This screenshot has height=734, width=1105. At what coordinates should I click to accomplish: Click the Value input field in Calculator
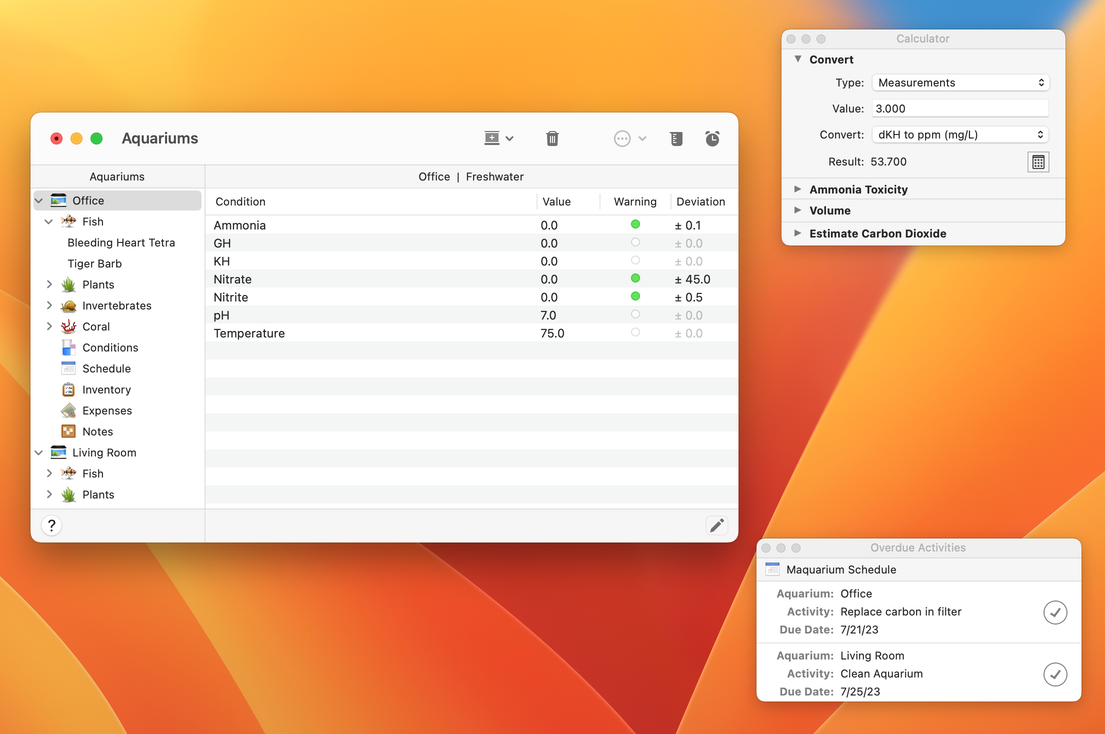[x=960, y=109]
